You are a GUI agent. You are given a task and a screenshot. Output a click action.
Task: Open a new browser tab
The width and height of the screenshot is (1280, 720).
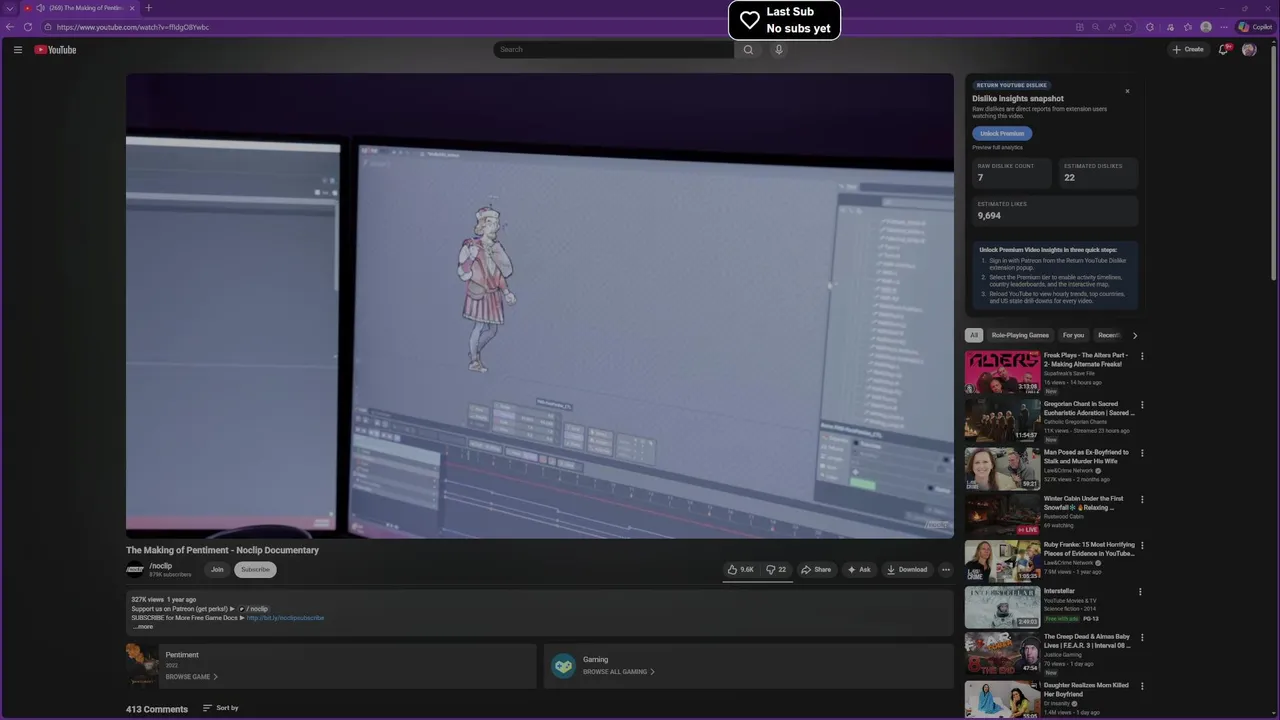[x=148, y=8]
